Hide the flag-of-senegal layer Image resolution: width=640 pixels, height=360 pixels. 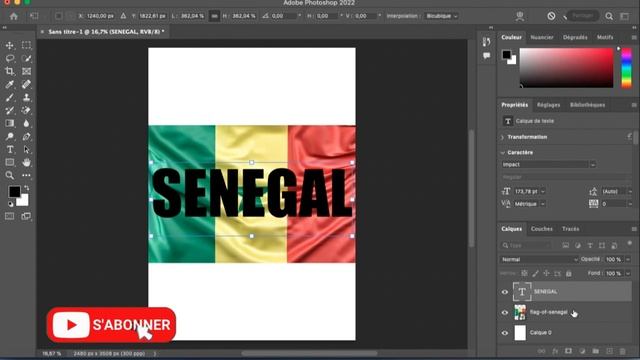pos(505,312)
